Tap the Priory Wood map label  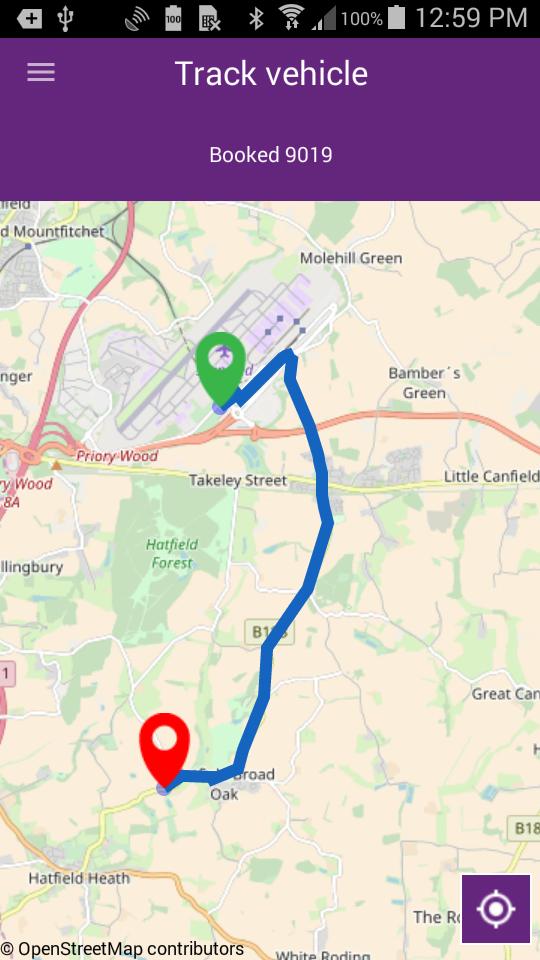pos(117,456)
